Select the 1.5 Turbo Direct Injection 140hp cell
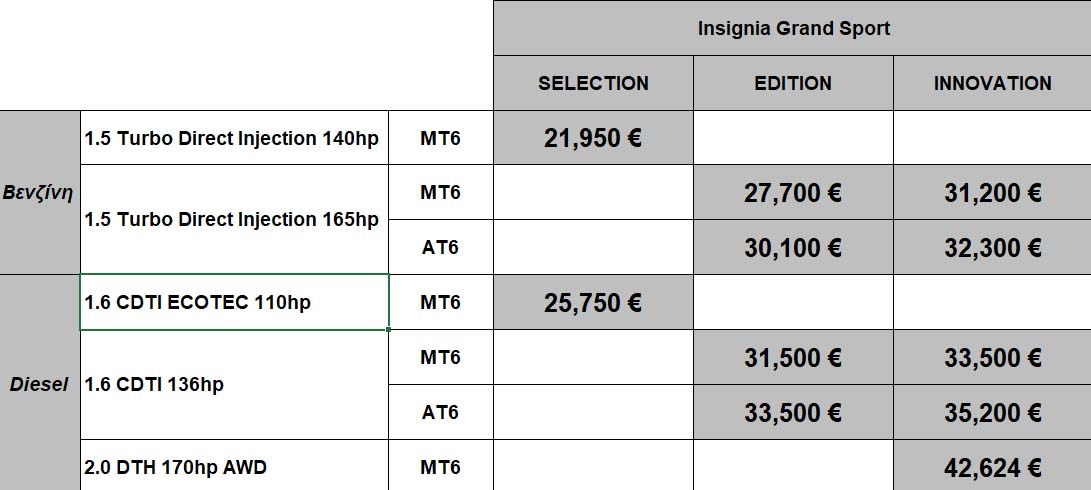Screen dimensions: 1091x490 [233, 138]
